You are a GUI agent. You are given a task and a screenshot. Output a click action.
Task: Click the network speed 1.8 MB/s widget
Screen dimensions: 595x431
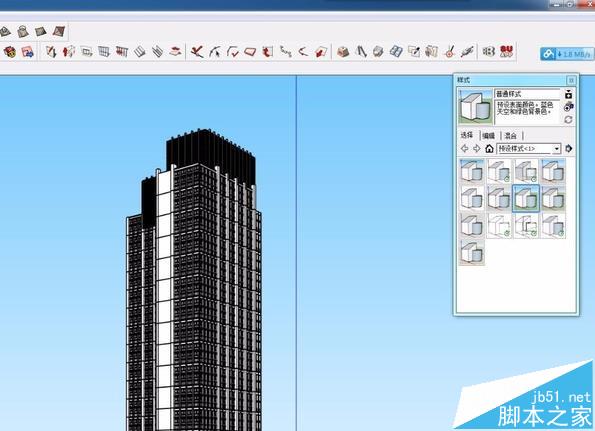click(x=567, y=54)
